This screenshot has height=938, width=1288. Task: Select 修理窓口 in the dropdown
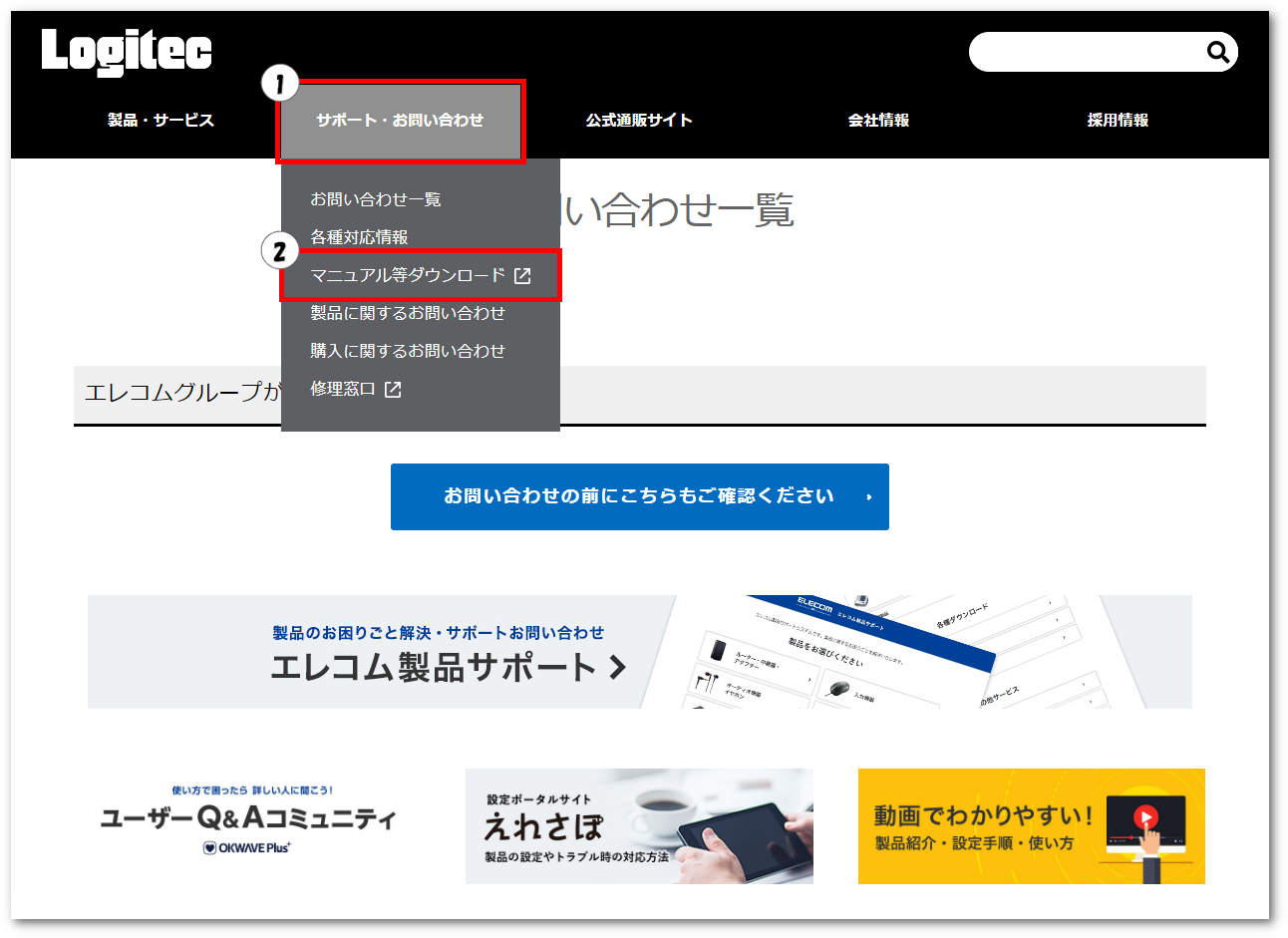click(x=343, y=389)
